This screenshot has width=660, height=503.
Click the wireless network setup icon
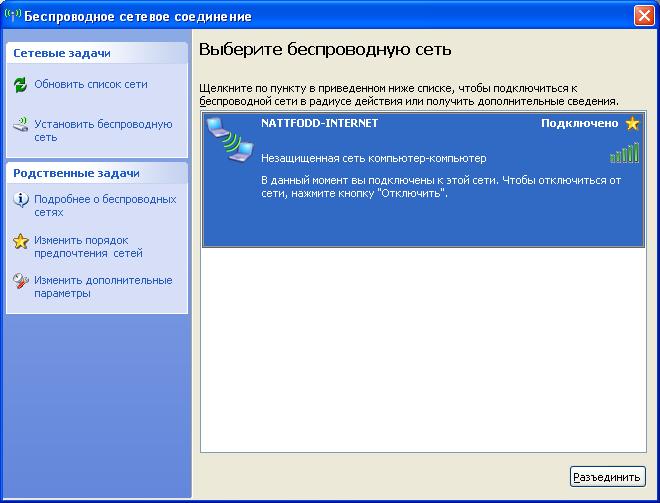coord(21,126)
